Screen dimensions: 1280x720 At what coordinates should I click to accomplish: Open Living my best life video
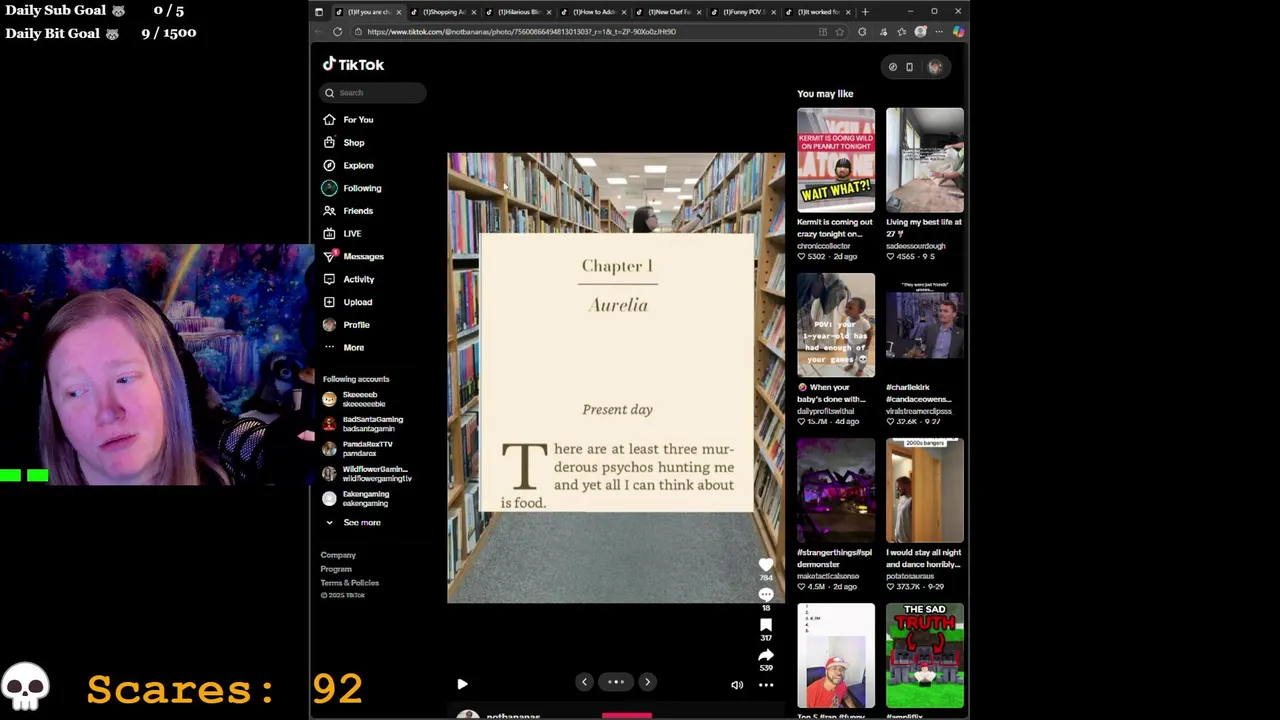[925, 160]
